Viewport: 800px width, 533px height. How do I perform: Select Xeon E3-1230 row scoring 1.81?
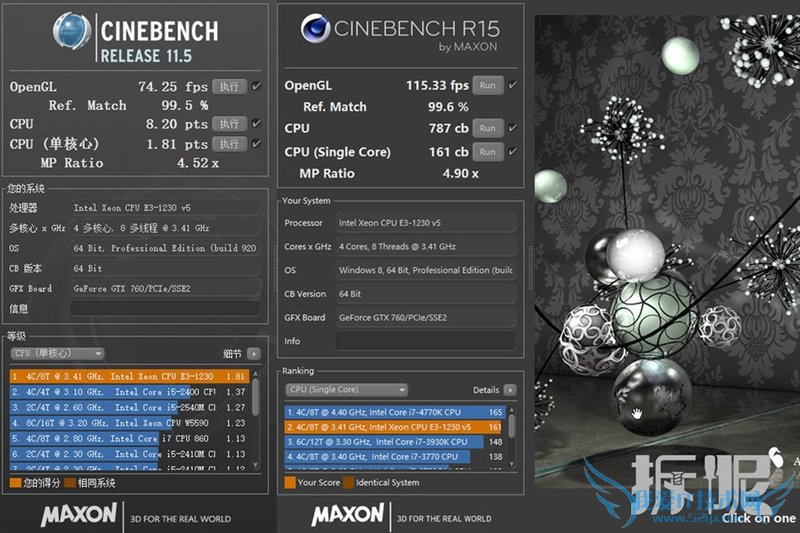[x=129, y=376]
